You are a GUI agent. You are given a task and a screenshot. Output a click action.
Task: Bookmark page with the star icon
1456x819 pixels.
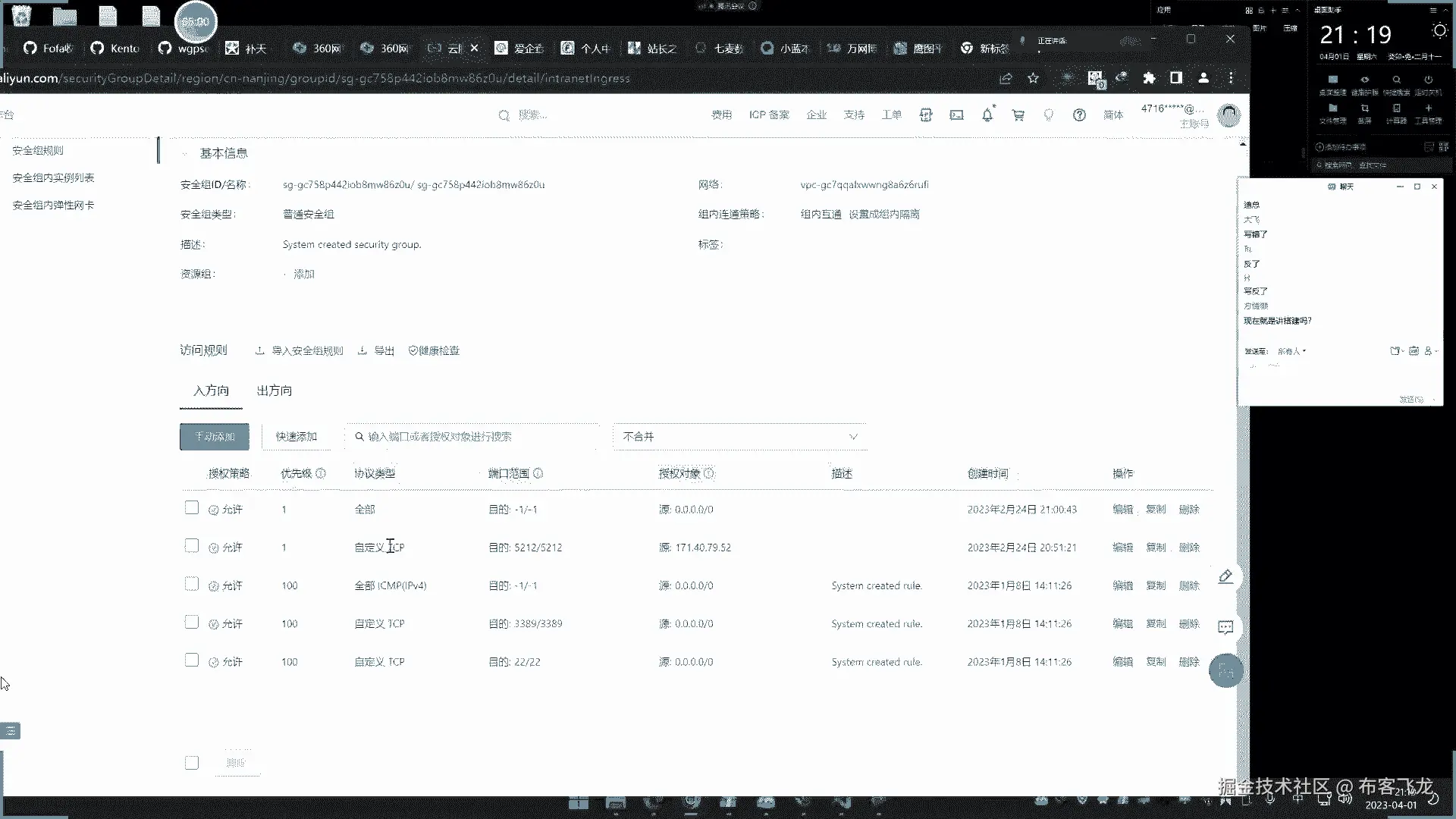(x=1033, y=78)
